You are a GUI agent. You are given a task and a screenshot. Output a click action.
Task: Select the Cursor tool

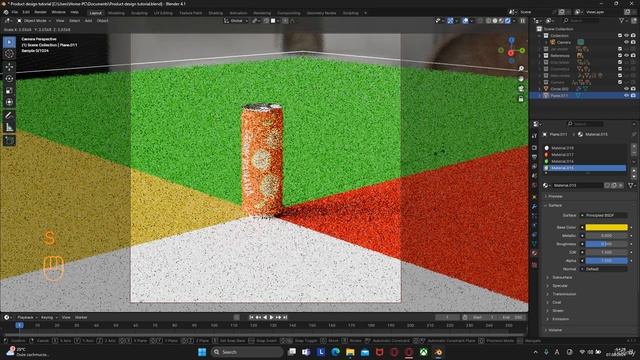[9, 54]
